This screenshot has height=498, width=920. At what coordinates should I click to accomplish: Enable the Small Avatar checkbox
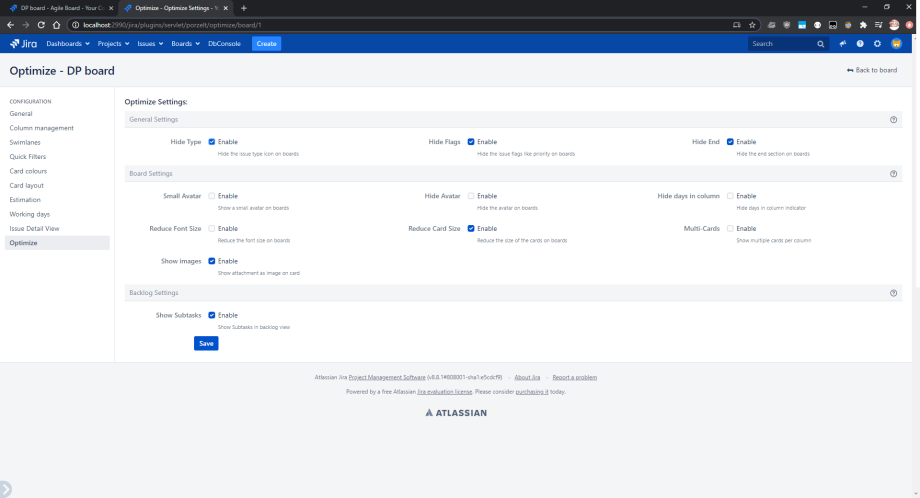click(x=212, y=196)
